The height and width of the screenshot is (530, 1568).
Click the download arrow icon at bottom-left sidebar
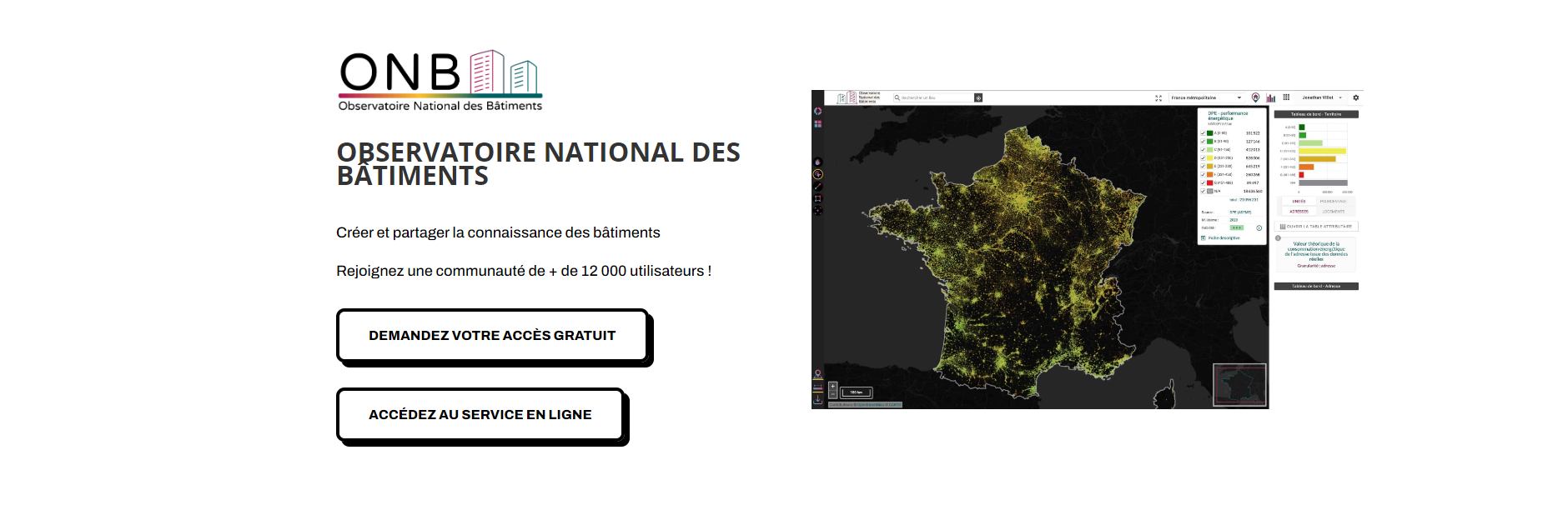(x=818, y=399)
